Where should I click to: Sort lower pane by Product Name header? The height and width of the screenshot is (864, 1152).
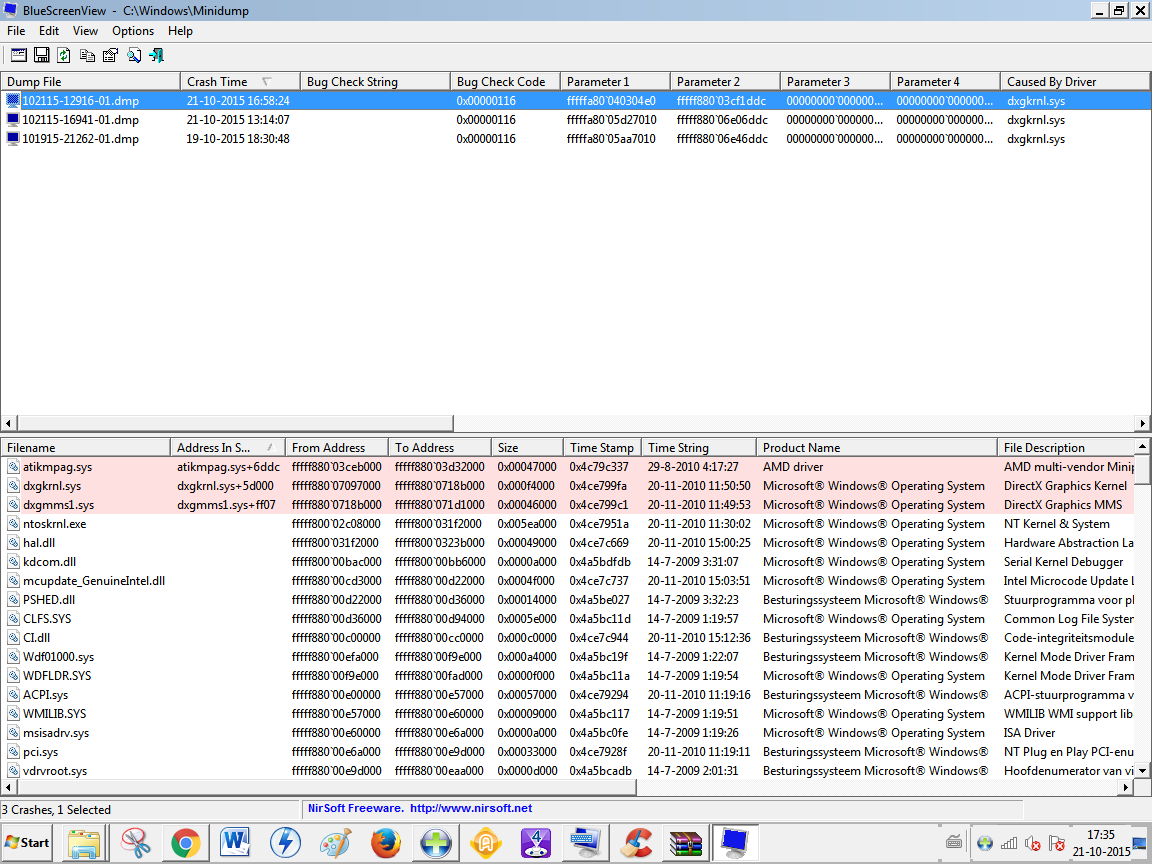877,447
